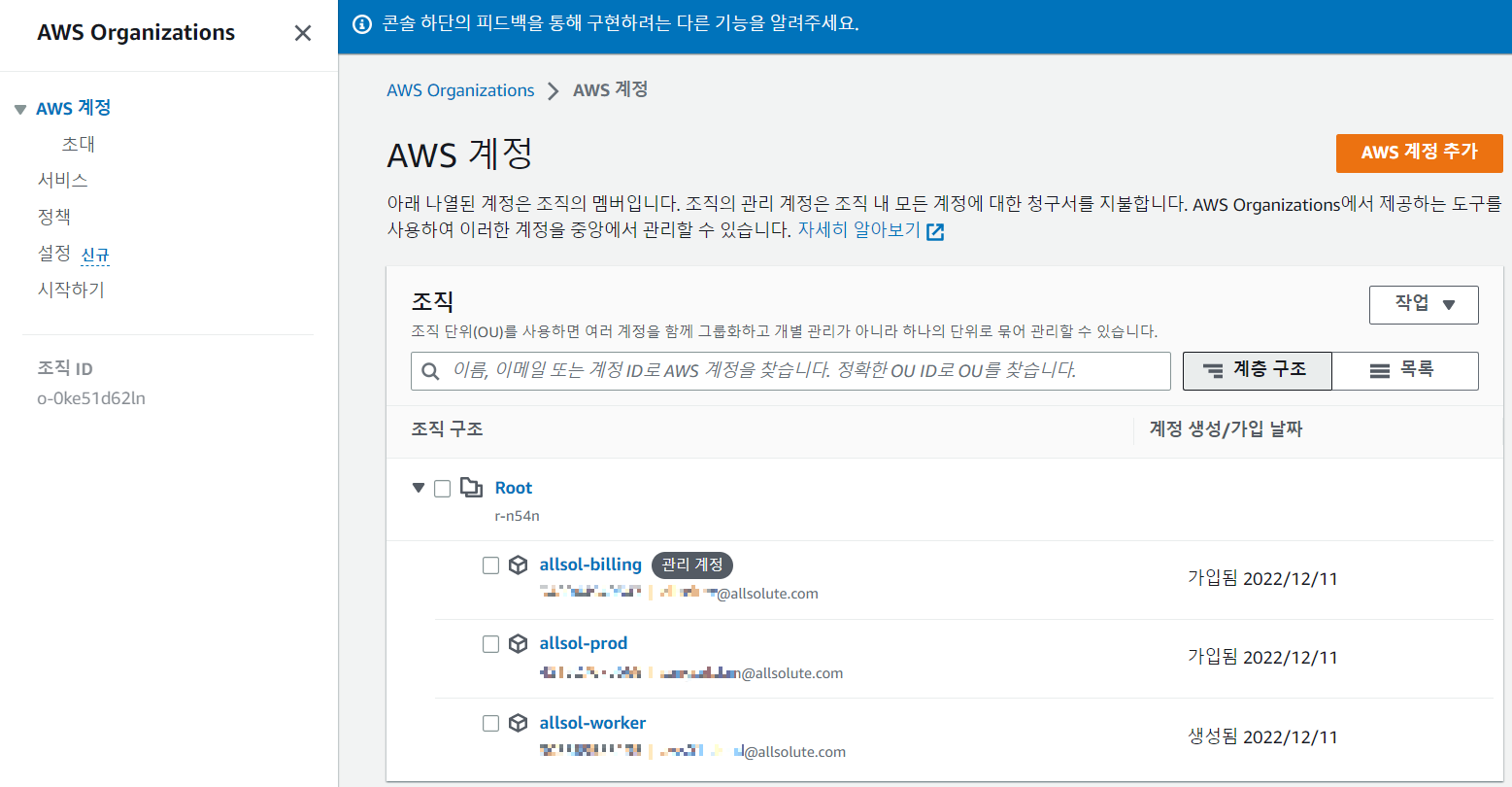Viewport: 1512px width, 787px height.
Task: Open the allsol-worker account link
Action: click(x=592, y=723)
